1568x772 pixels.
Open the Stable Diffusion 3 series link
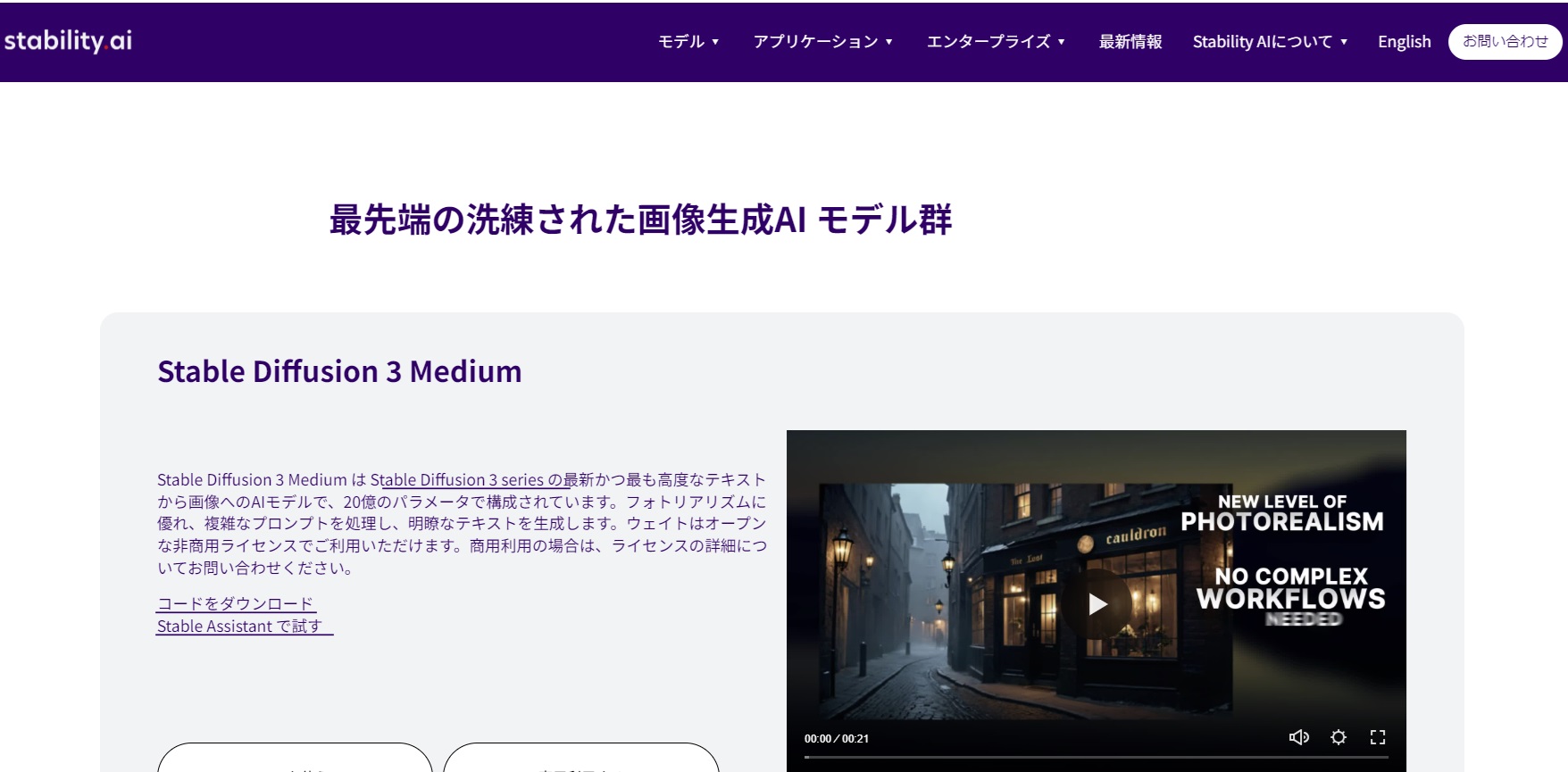pyautogui.click(x=465, y=480)
